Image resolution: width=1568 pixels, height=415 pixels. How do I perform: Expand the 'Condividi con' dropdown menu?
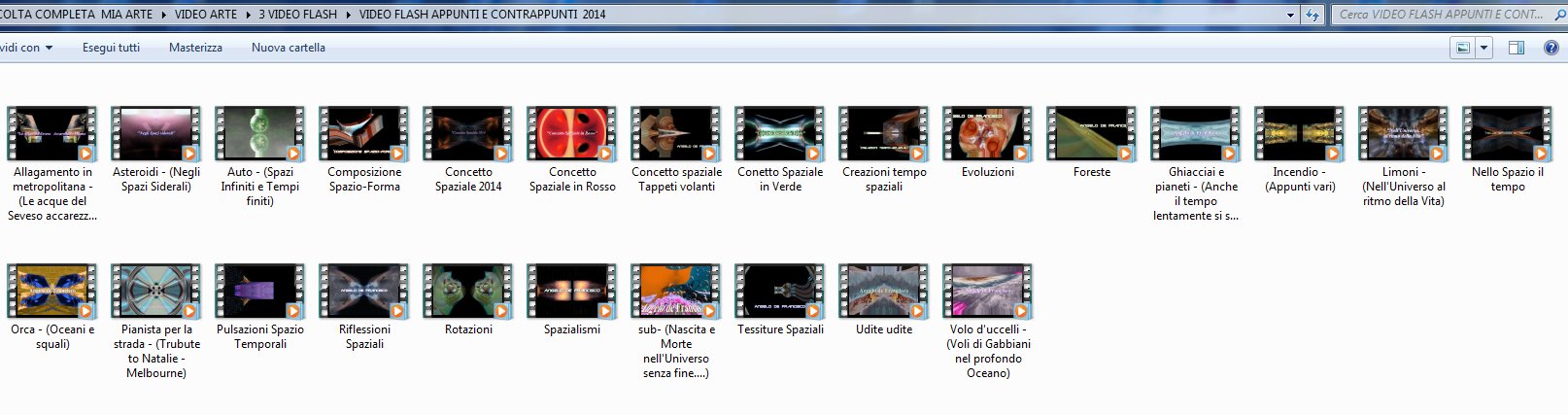[26, 48]
